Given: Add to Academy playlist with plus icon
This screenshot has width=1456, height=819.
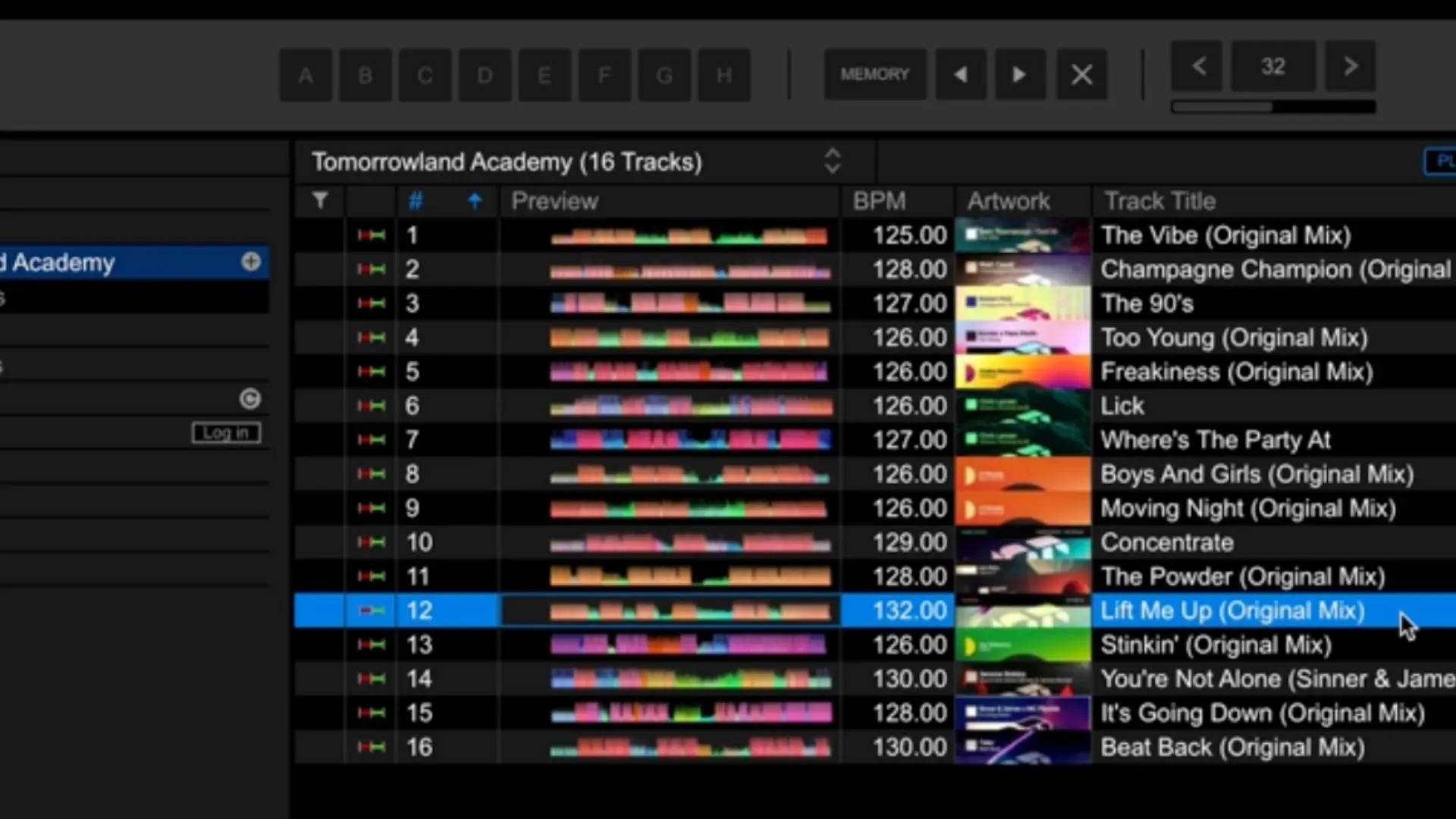Looking at the screenshot, I should [251, 262].
